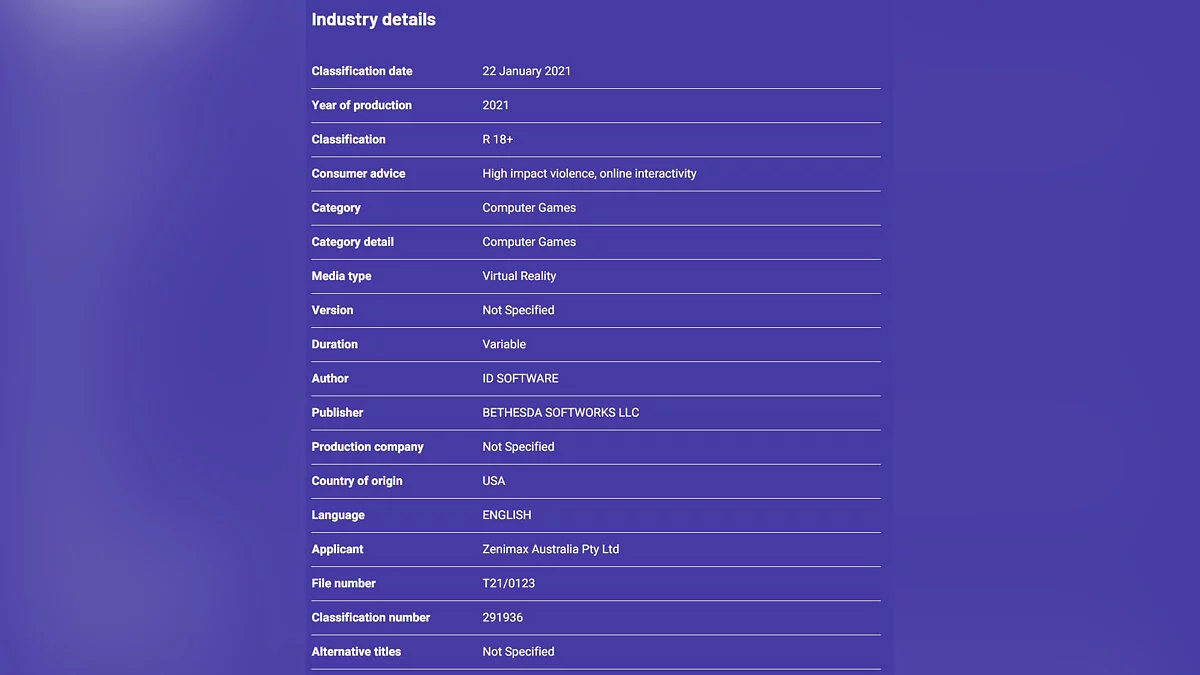Click the Duration value Variable
Screen dimensions: 1200x675
click(x=504, y=344)
